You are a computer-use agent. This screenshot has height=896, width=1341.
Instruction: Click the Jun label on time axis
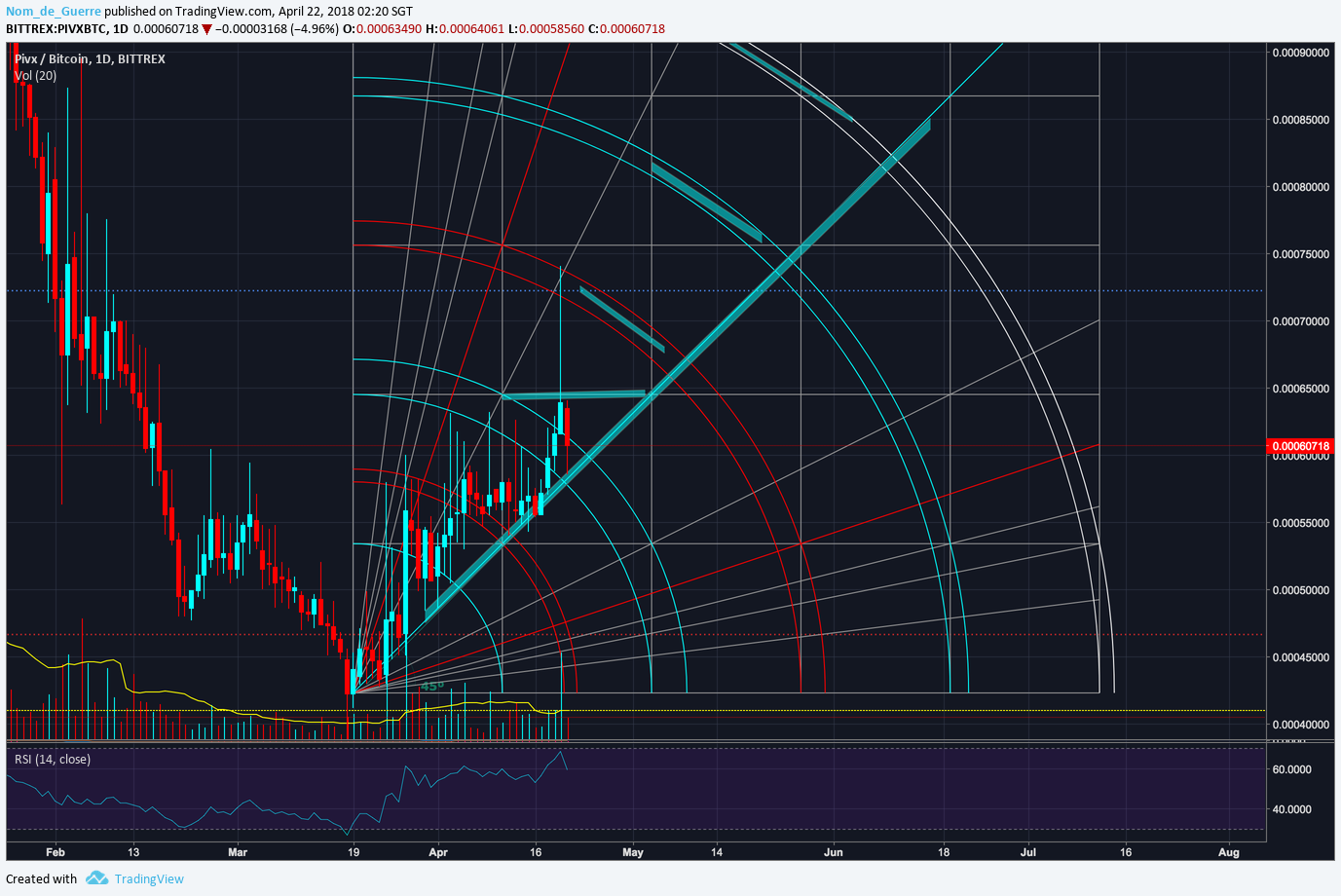834,852
